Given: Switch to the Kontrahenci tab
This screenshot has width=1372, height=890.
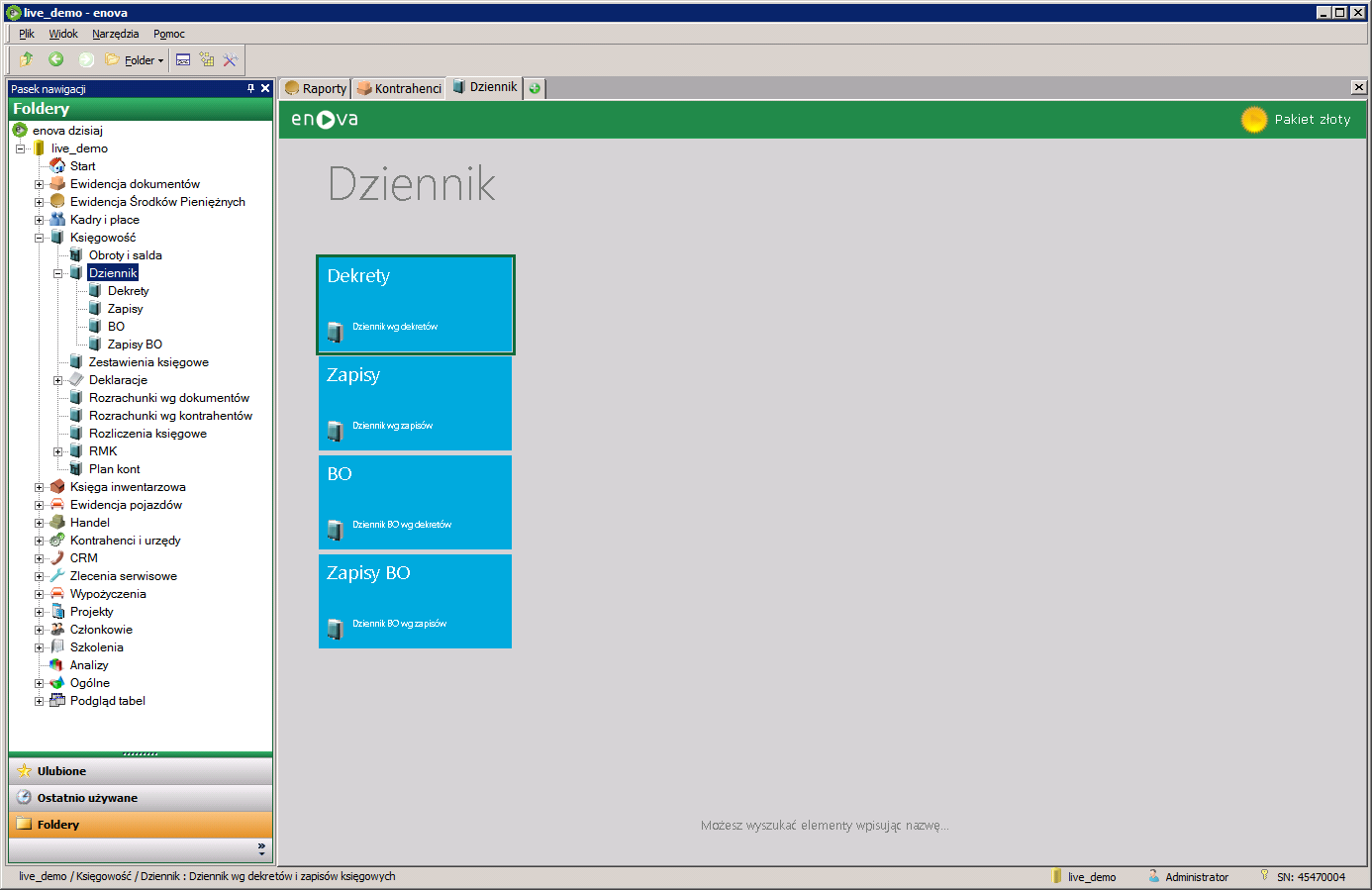Looking at the screenshot, I should 399,88.
